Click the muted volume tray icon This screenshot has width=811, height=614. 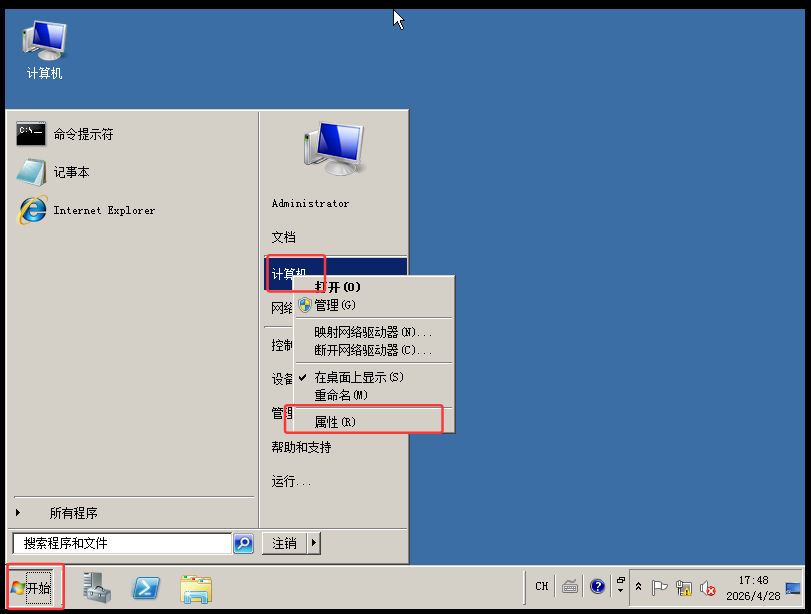708,588
